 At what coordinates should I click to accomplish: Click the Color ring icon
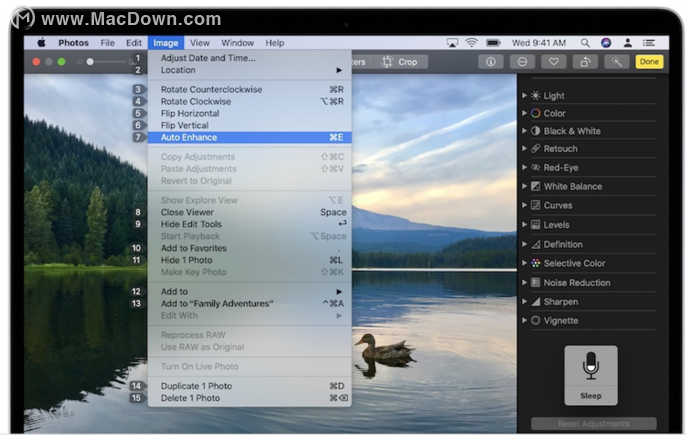tap(535, 113)
